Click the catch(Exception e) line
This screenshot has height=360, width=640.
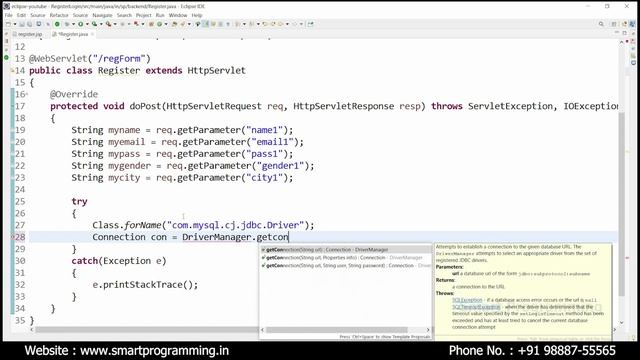point(119,260)
